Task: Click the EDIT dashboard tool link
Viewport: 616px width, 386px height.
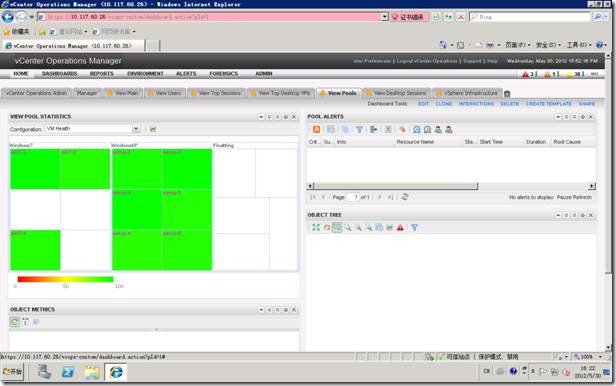Action: (x=424, y=104)
